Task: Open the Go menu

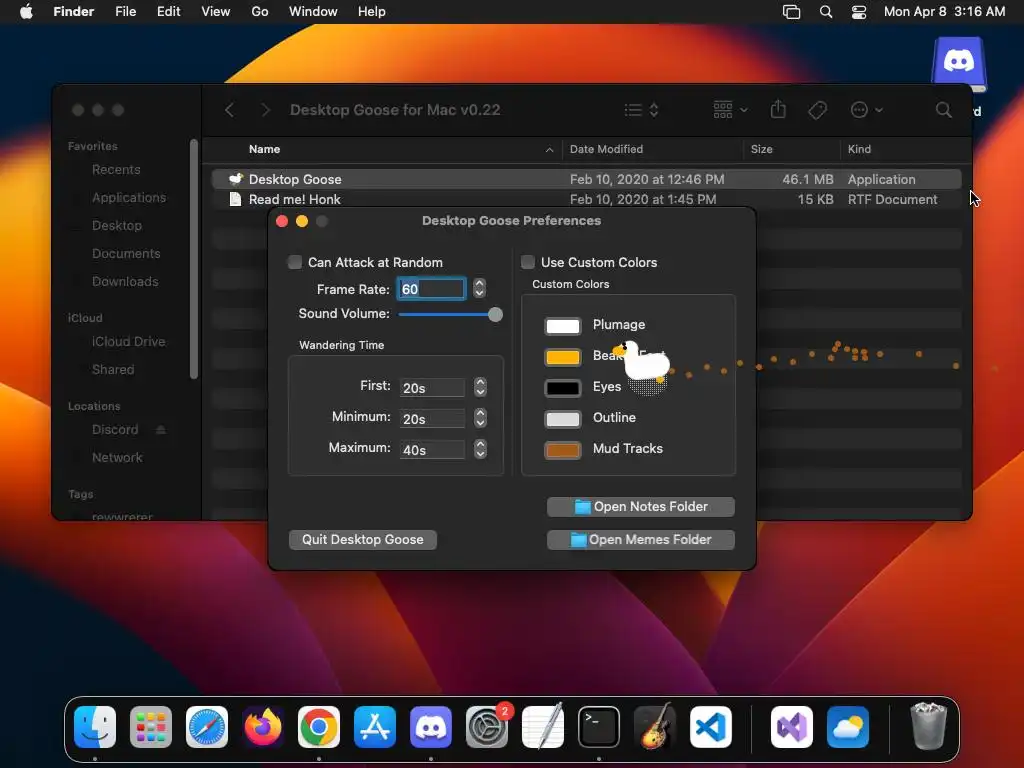Action: coord(260,12)
